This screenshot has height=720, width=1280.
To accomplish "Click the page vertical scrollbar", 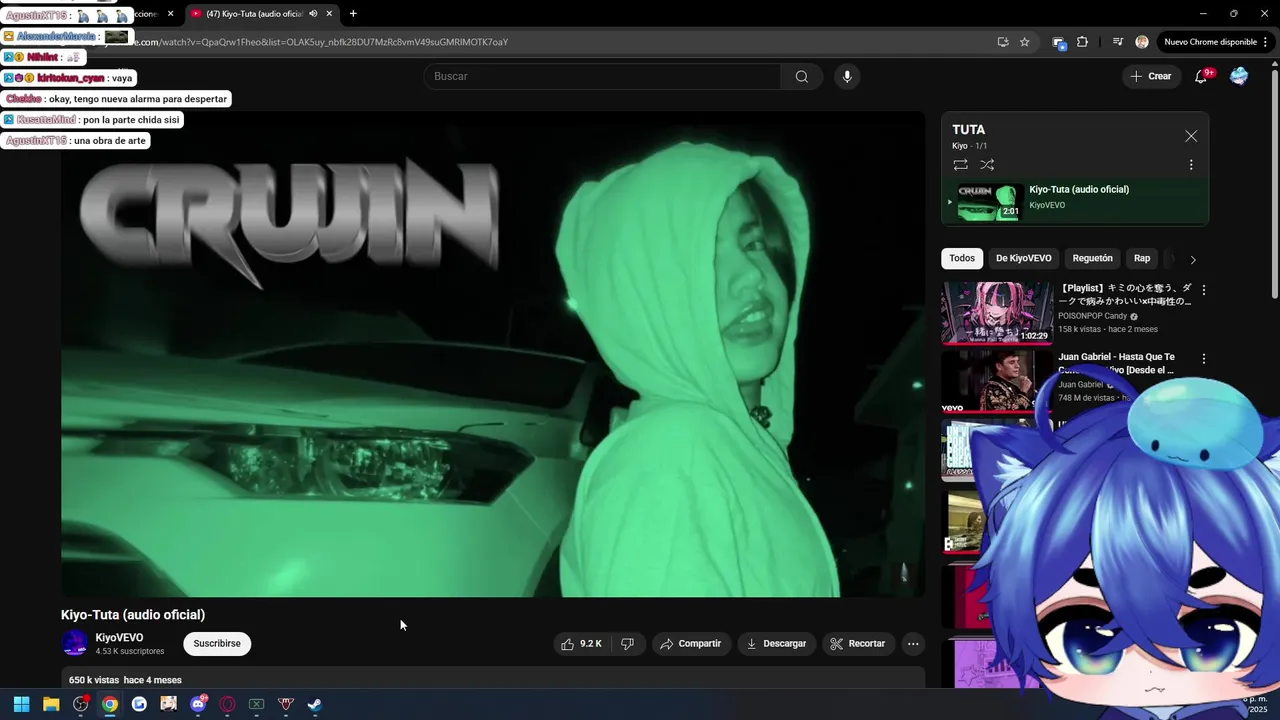I will coord(1274,180).
